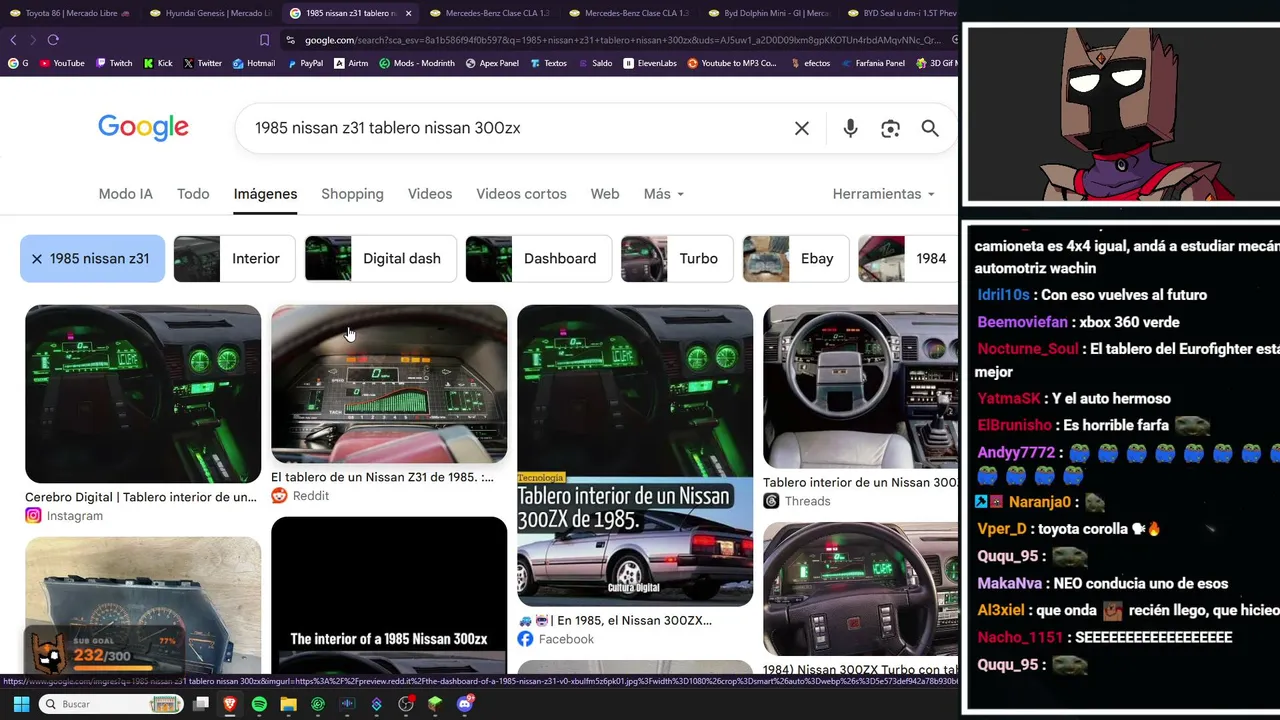
Task: Open the Airtm bookmark
Action: [x=351, y=63]
